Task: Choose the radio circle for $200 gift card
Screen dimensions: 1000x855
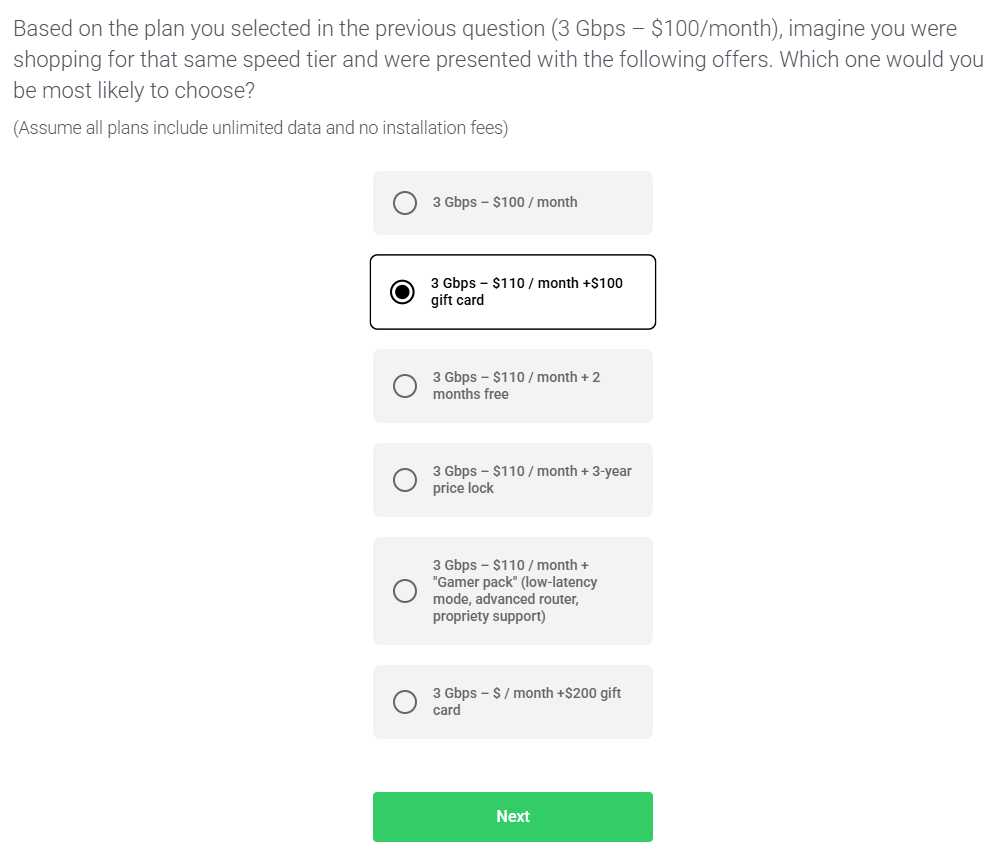Action: tap(404, 702)
